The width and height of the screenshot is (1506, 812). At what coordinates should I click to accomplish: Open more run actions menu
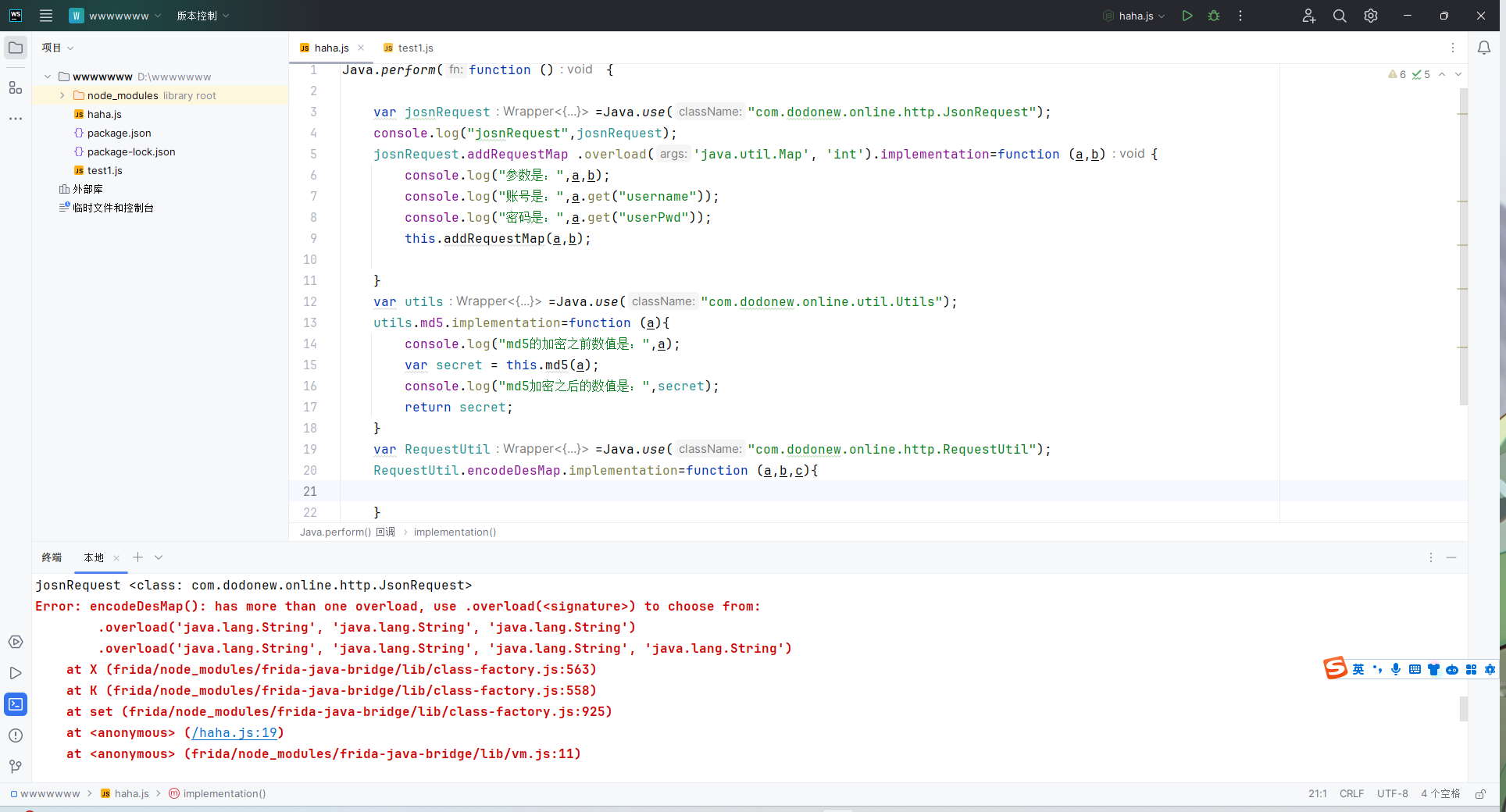click(1240, 16)
